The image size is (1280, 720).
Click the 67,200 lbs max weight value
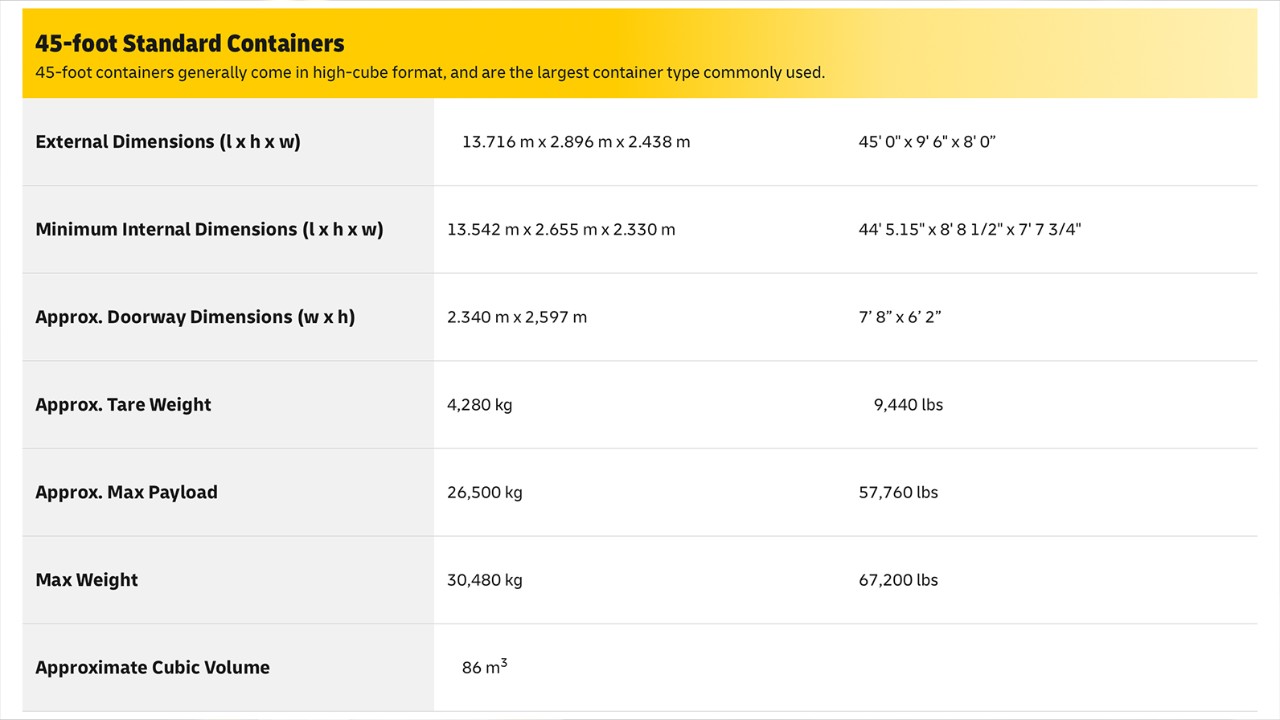tap(898, 580)
